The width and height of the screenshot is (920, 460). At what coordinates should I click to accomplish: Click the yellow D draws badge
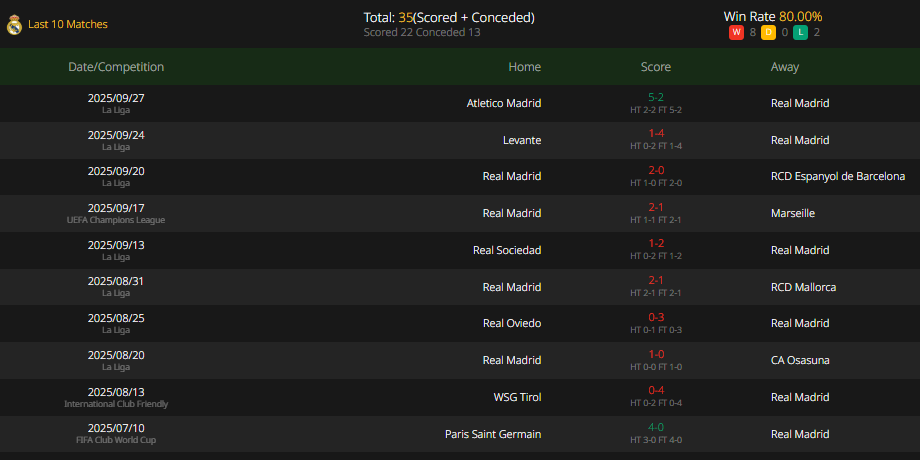768,32
